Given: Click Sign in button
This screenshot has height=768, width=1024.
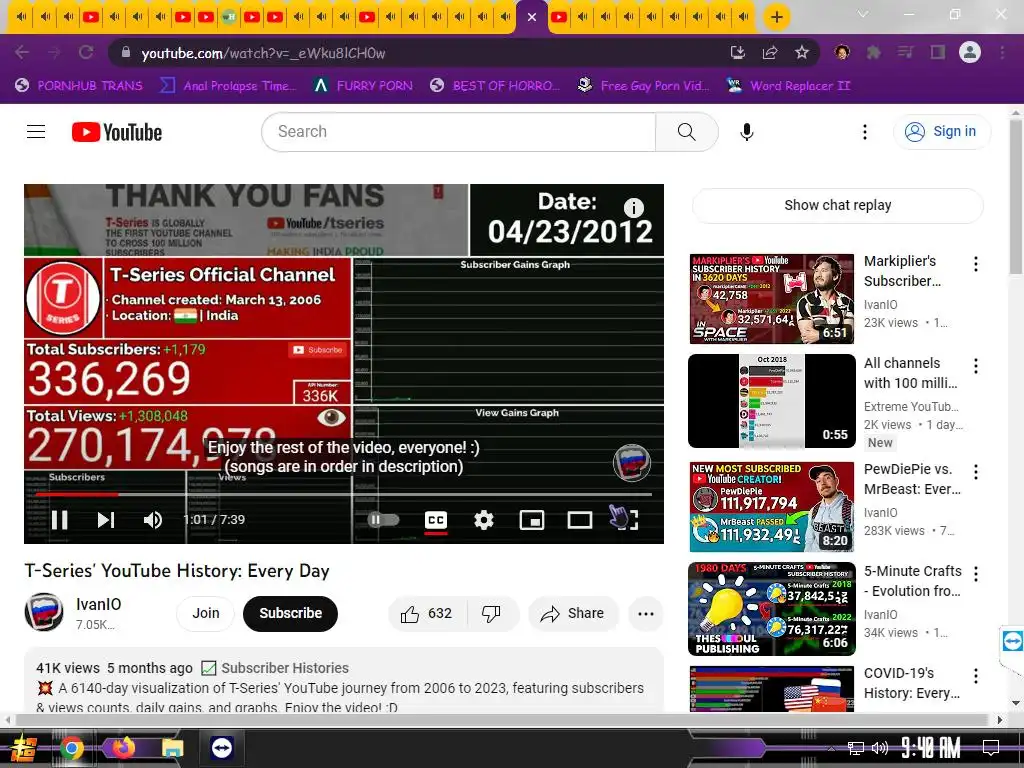Looking at the screenshot, I should (942, 132).
